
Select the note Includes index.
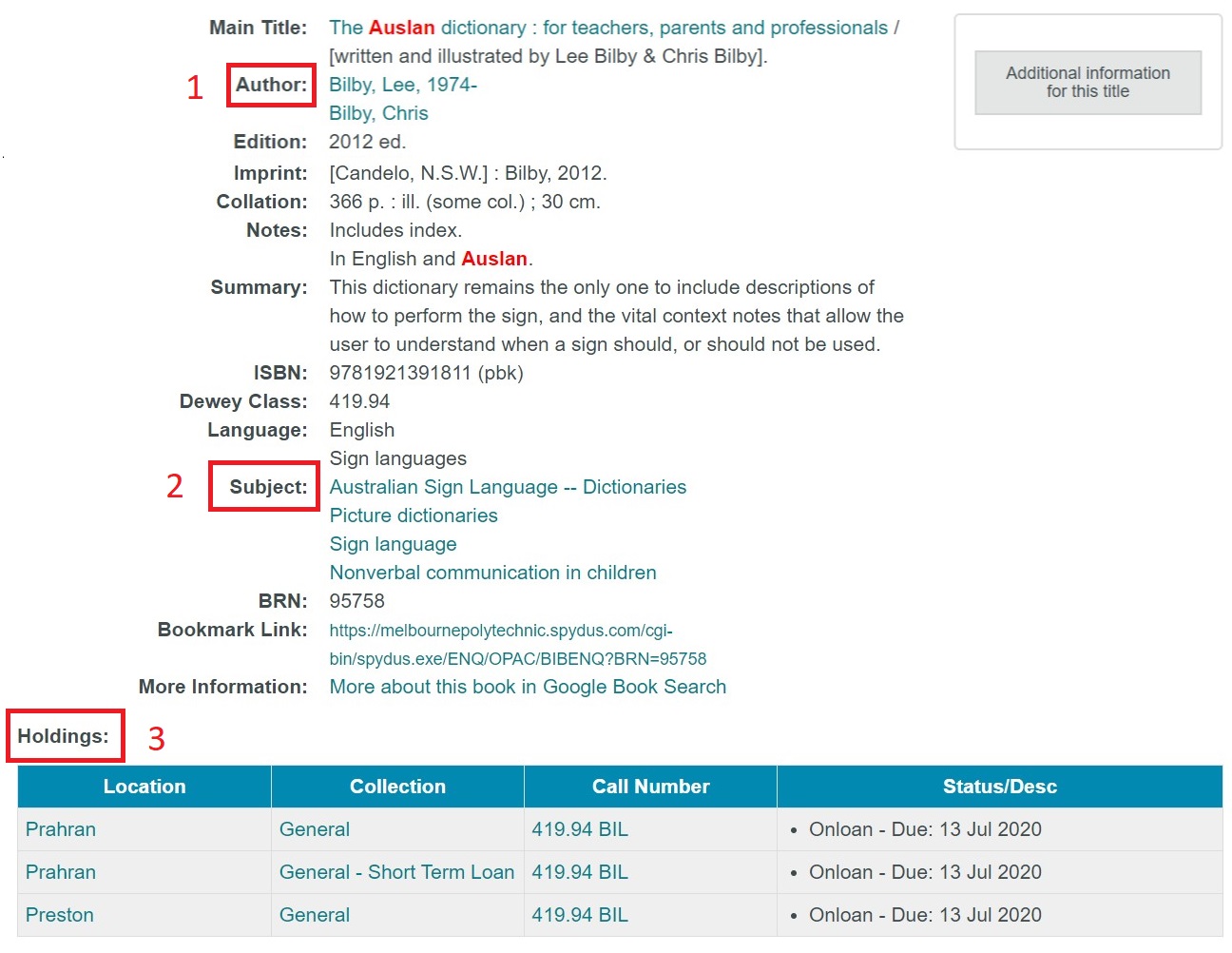point(395,230)
